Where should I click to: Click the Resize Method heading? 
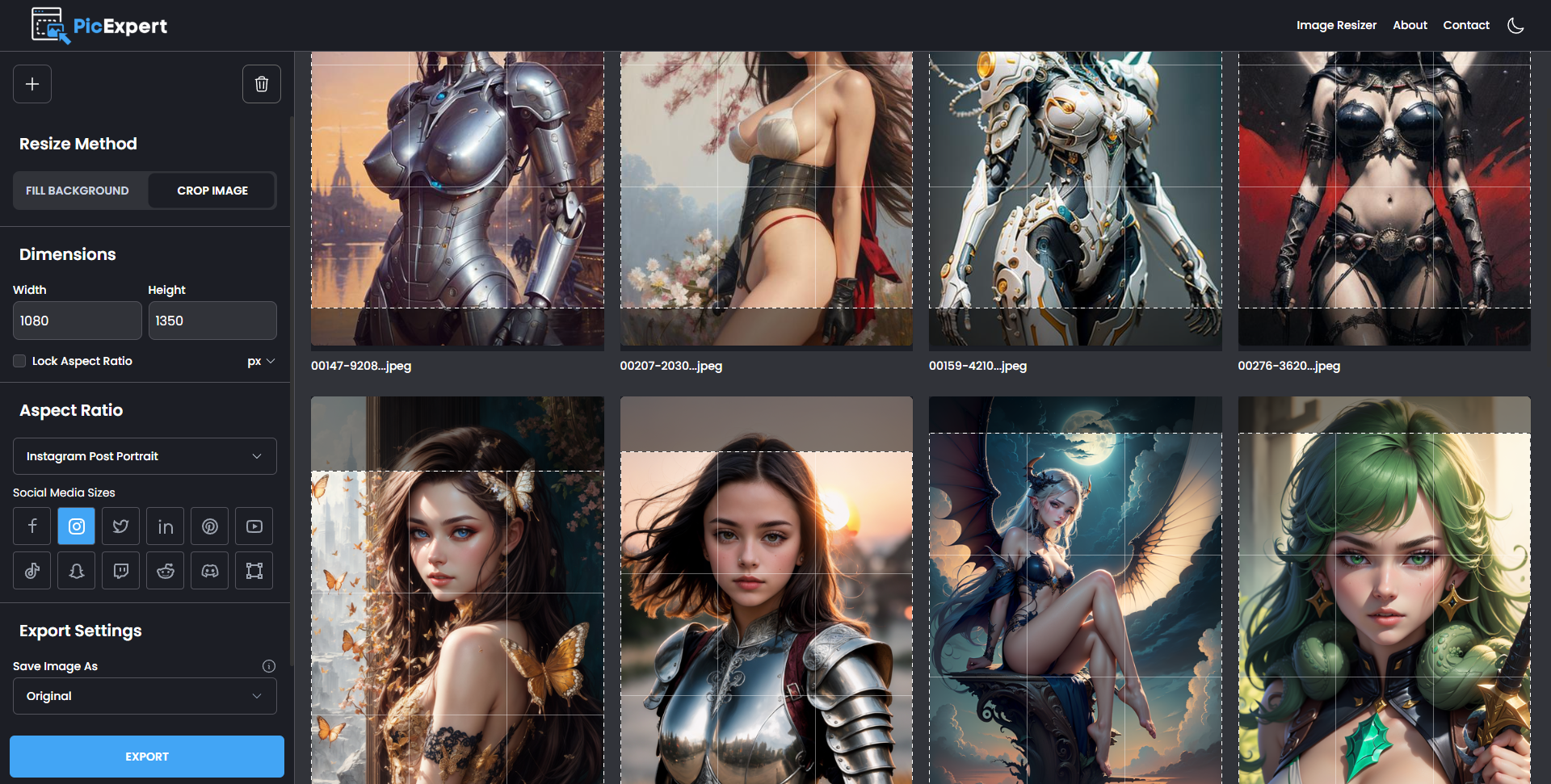(x=78, y=144)
